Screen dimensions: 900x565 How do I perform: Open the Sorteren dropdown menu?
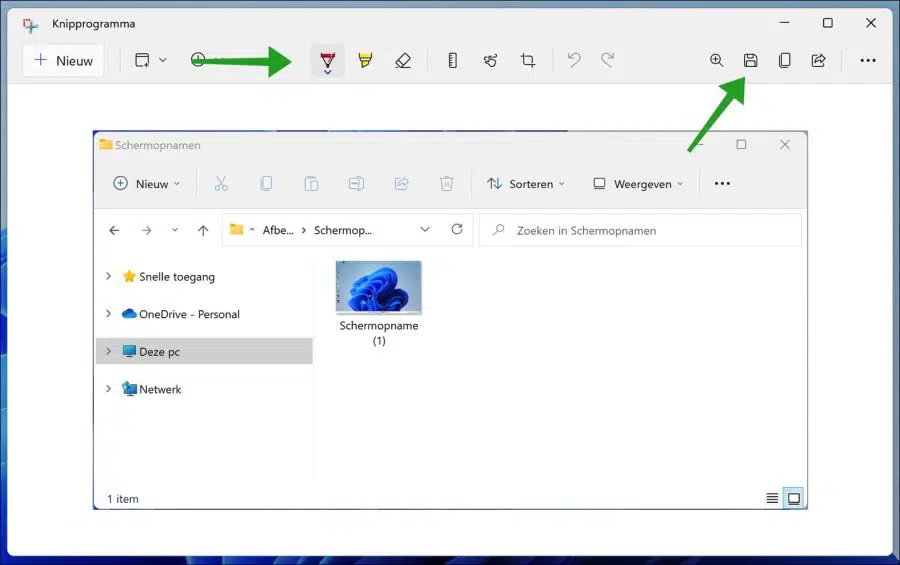pos(526,184)
